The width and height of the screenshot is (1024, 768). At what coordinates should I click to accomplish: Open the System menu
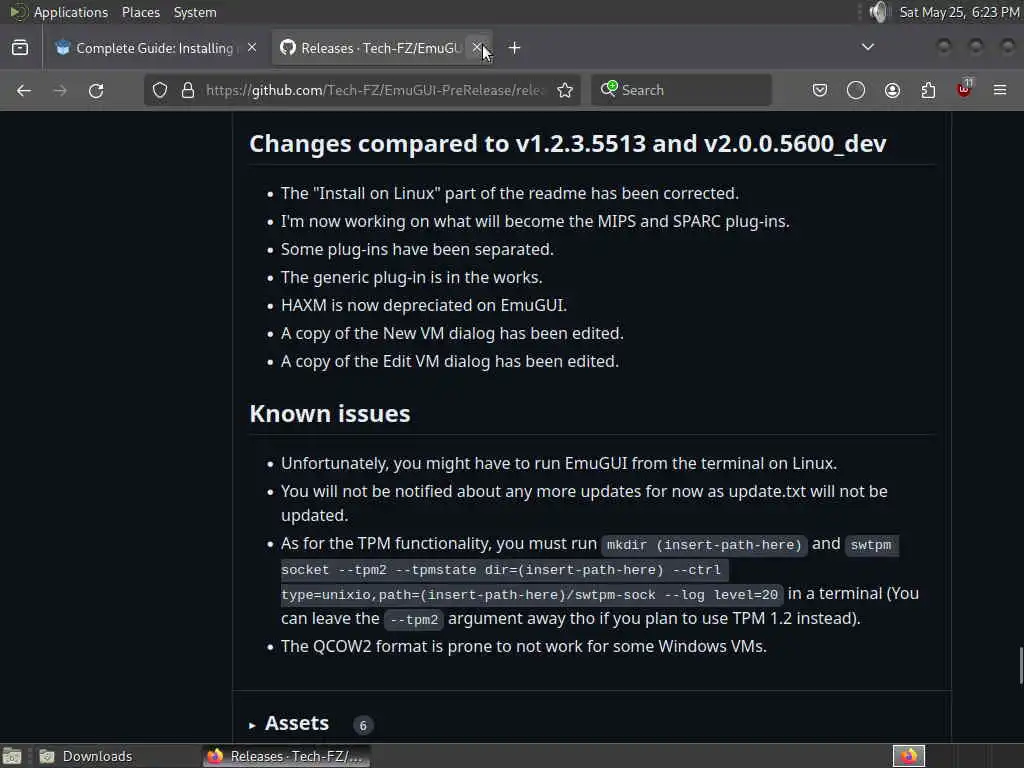(195, 12)
